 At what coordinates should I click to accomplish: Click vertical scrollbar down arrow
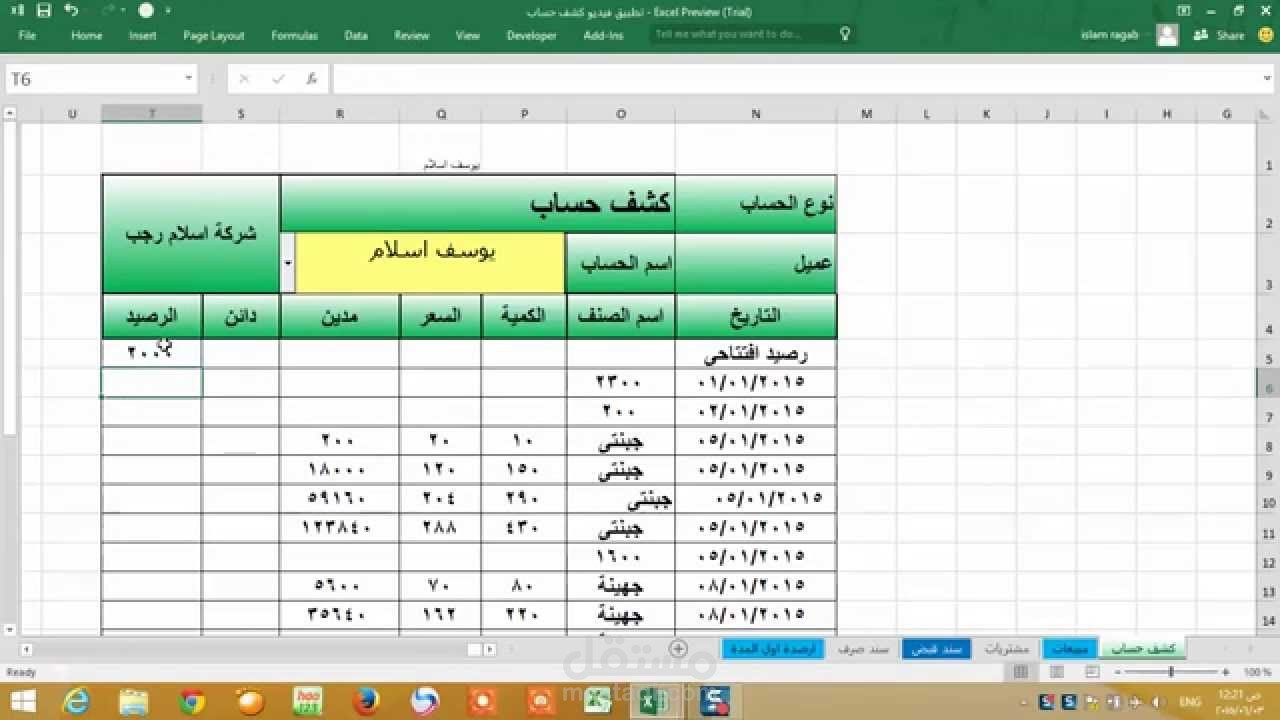[x=10, y=630]
